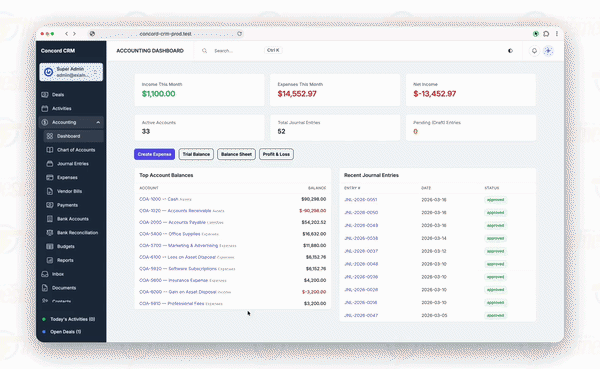Click the browser address bar URL
Viewport: 600px width, 369px height.
165,34
